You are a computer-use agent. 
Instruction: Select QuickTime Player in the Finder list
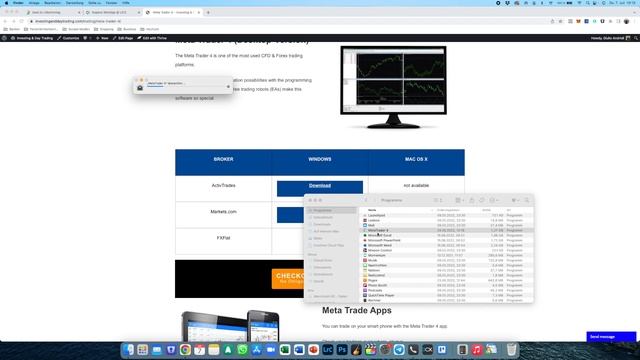(x=447, y=295)
